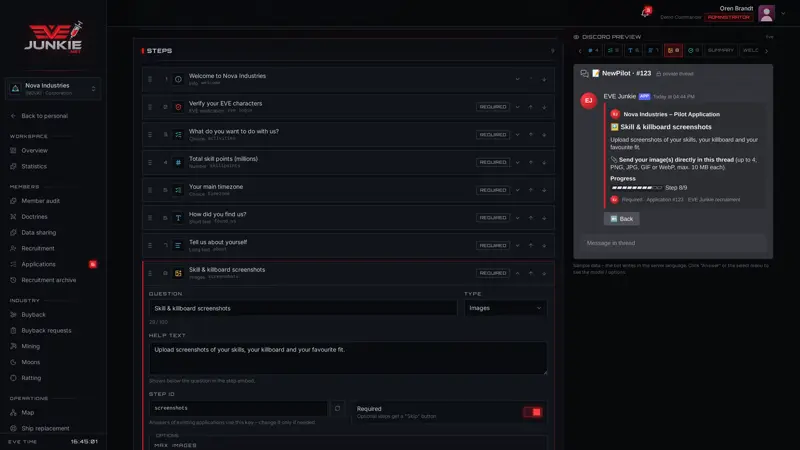Click the thread icon beside NewPilot #123
800x450 pixels.
(584, 73)
